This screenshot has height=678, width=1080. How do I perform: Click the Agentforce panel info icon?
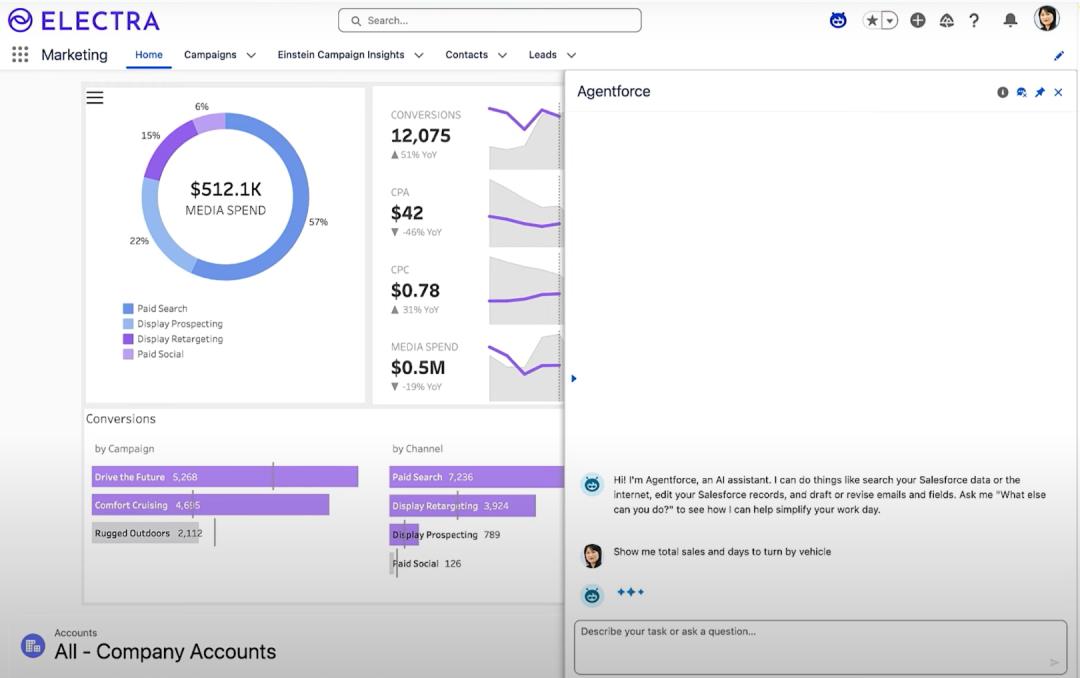point(1002,92)
